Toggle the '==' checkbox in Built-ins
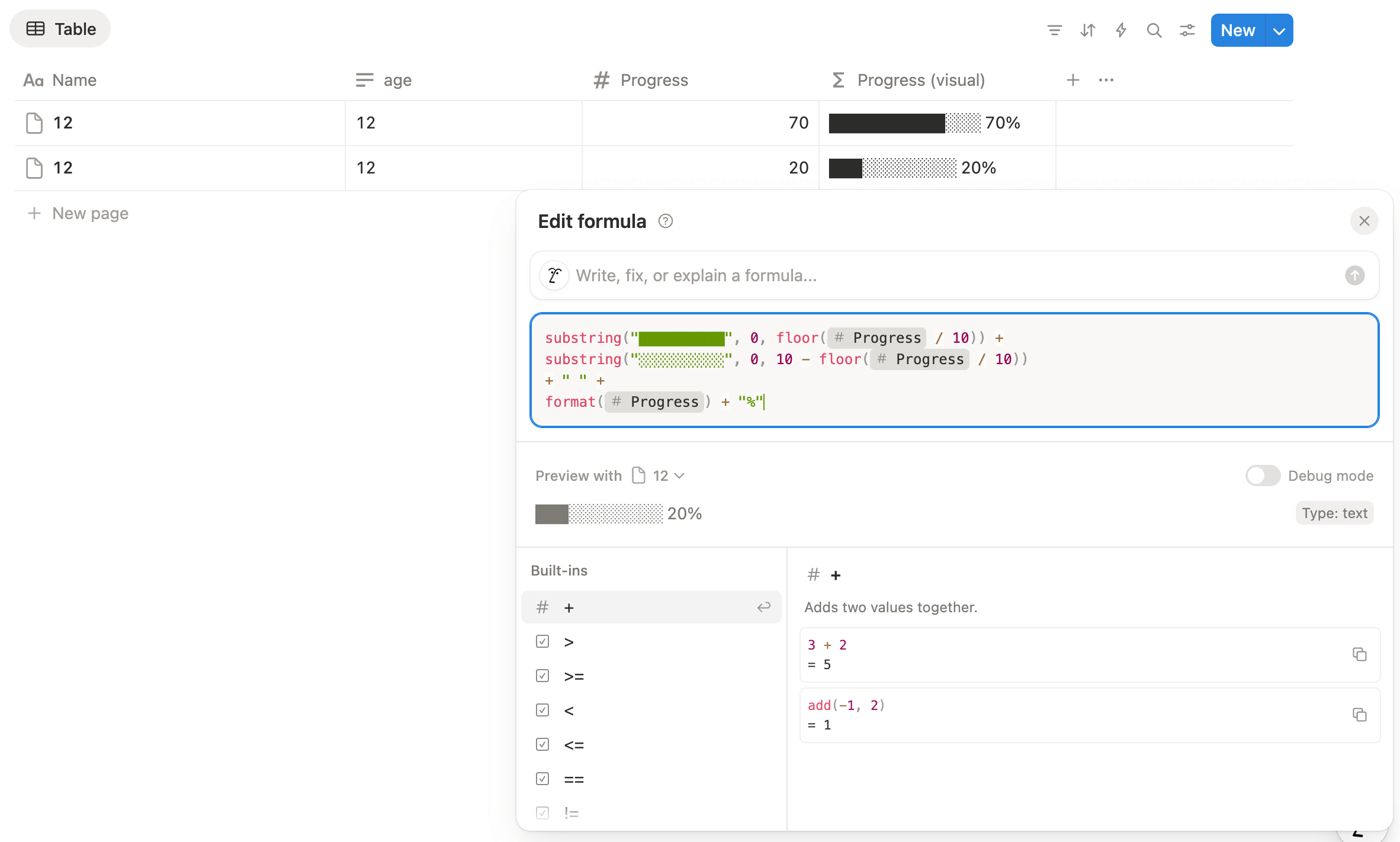The height and width of the screenshot is (842, 1400). click(542, 779)
